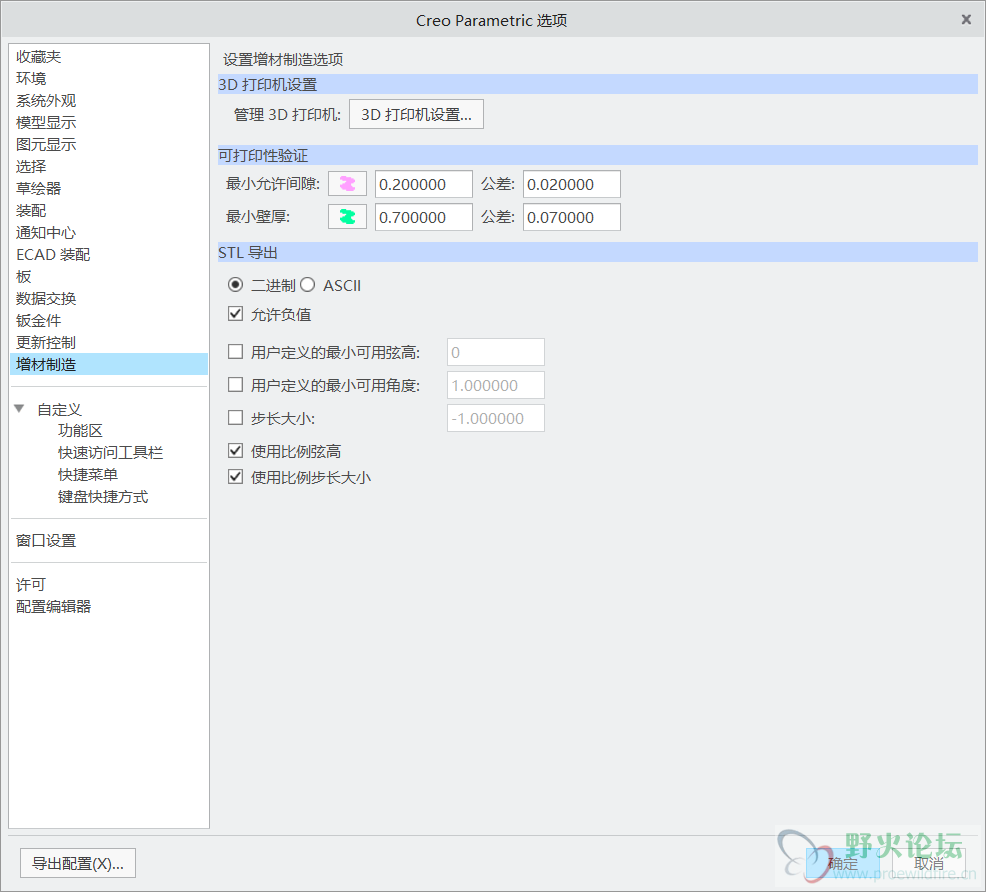Open the 板 category
This screenshot has height=892, width=986.
109,277
